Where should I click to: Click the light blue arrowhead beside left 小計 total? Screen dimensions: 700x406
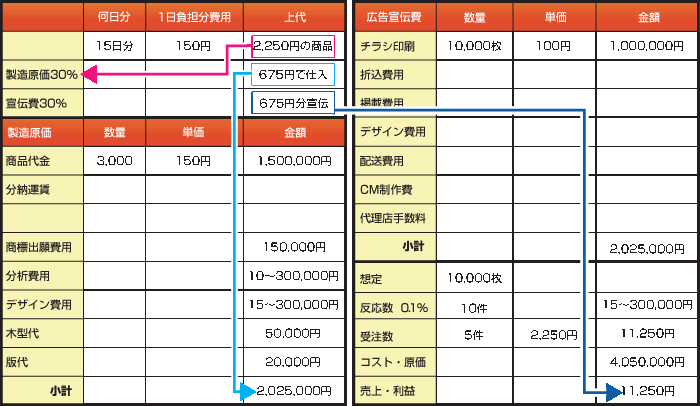tap(248, 392)
